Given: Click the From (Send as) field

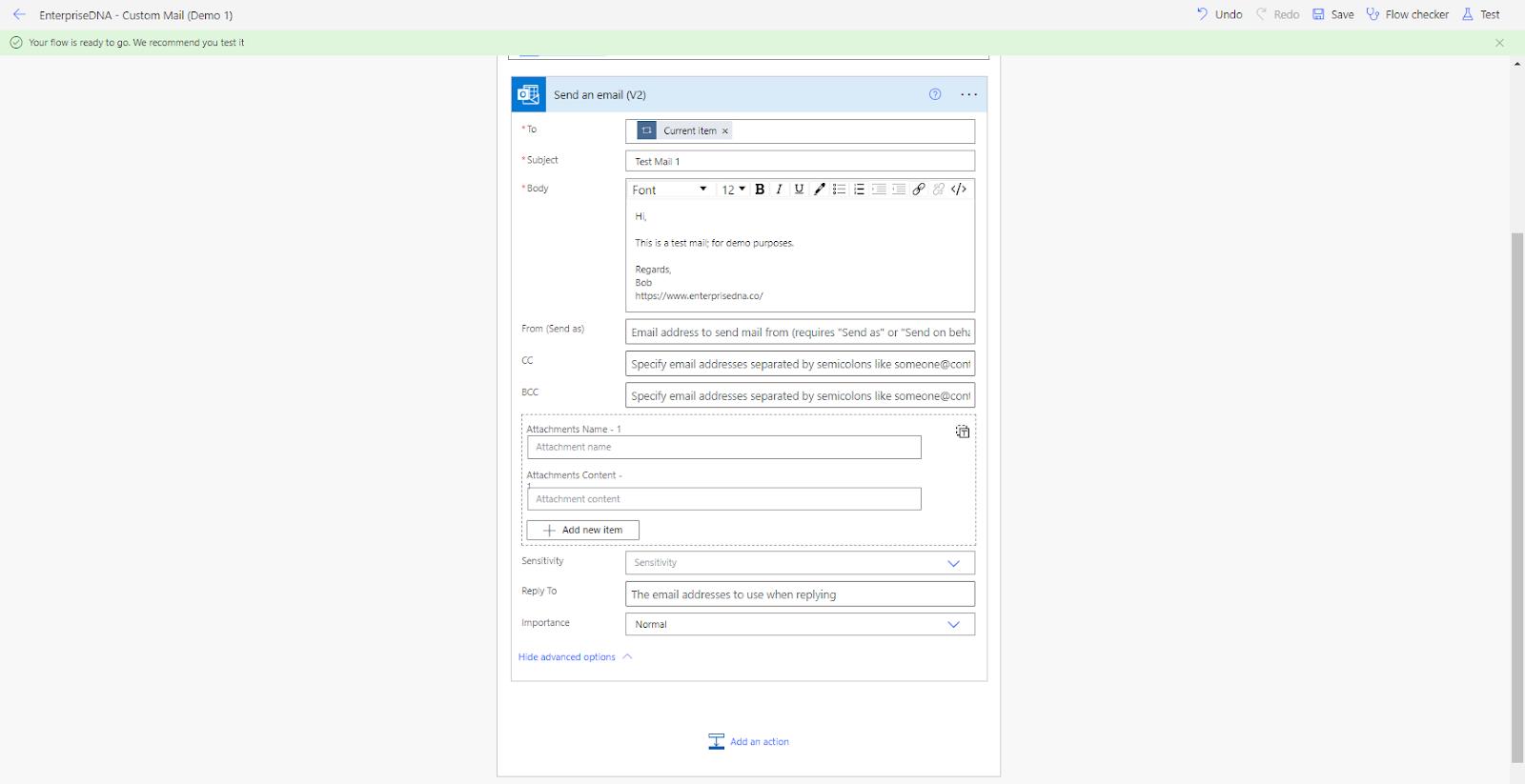Looking at the screenshot, I should tap(800, 332).
